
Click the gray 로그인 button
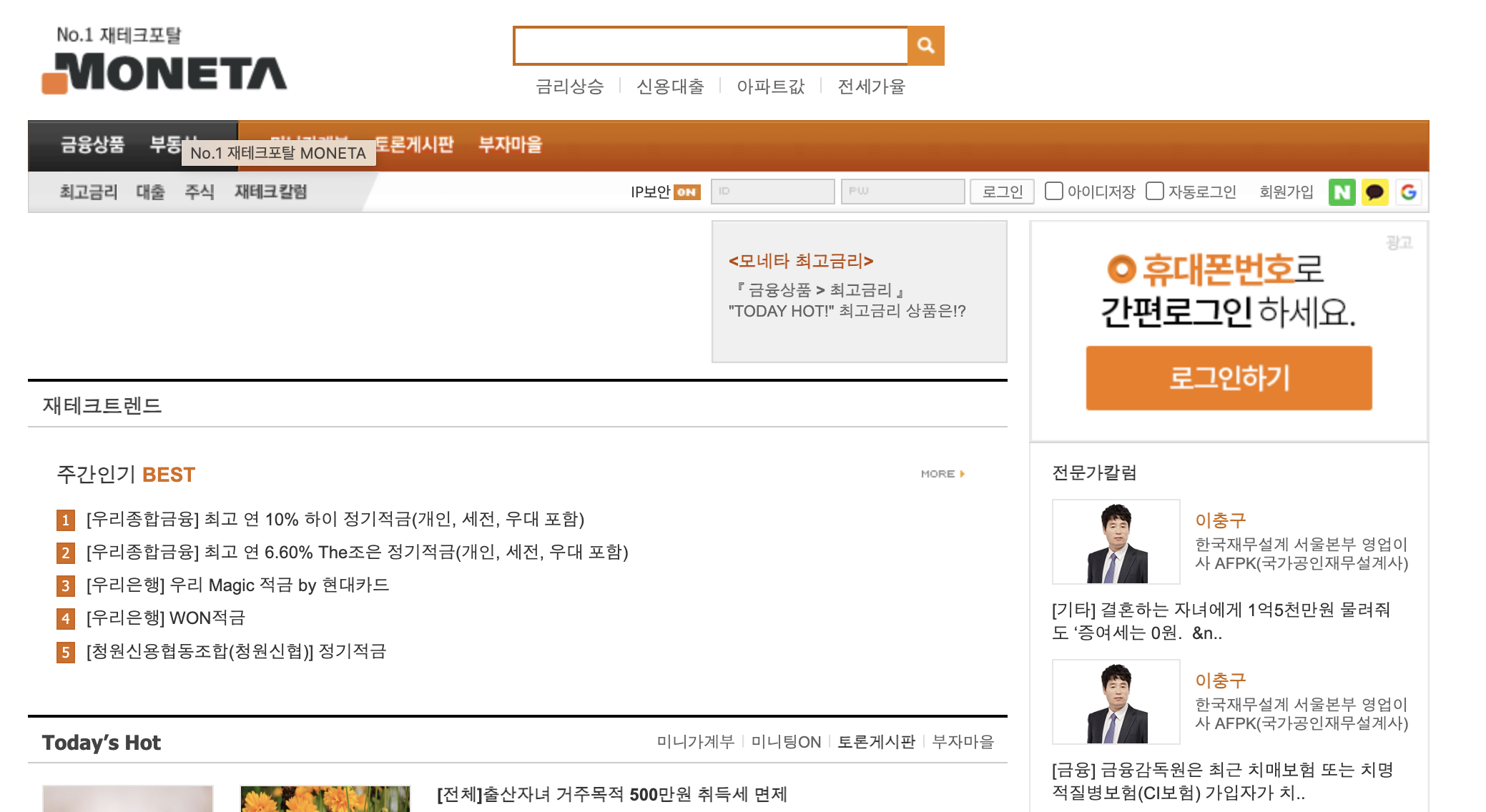click(x=1002, y=192)
